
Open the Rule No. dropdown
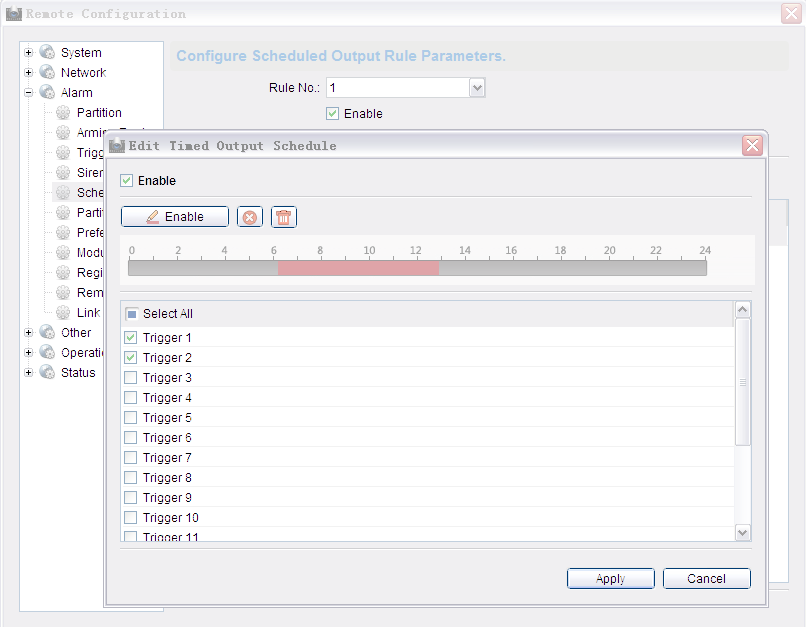point(477,88)
